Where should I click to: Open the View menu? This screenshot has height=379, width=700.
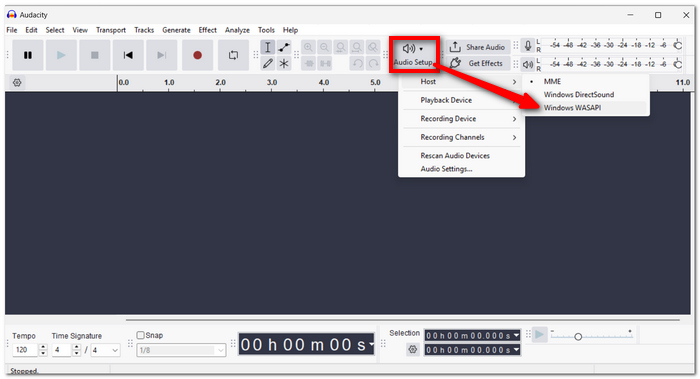coord(80,30)
